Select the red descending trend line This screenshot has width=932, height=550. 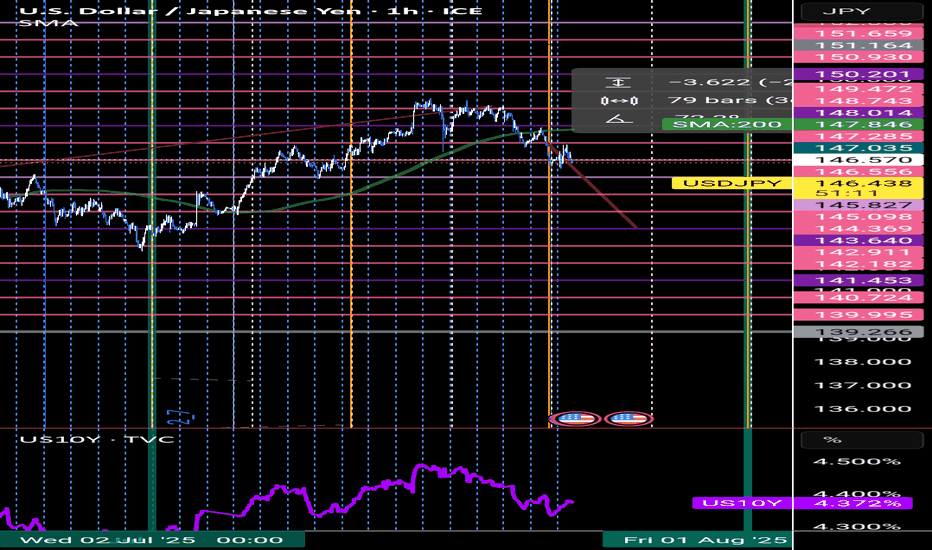pyautogui.click(x=594, y=187)
